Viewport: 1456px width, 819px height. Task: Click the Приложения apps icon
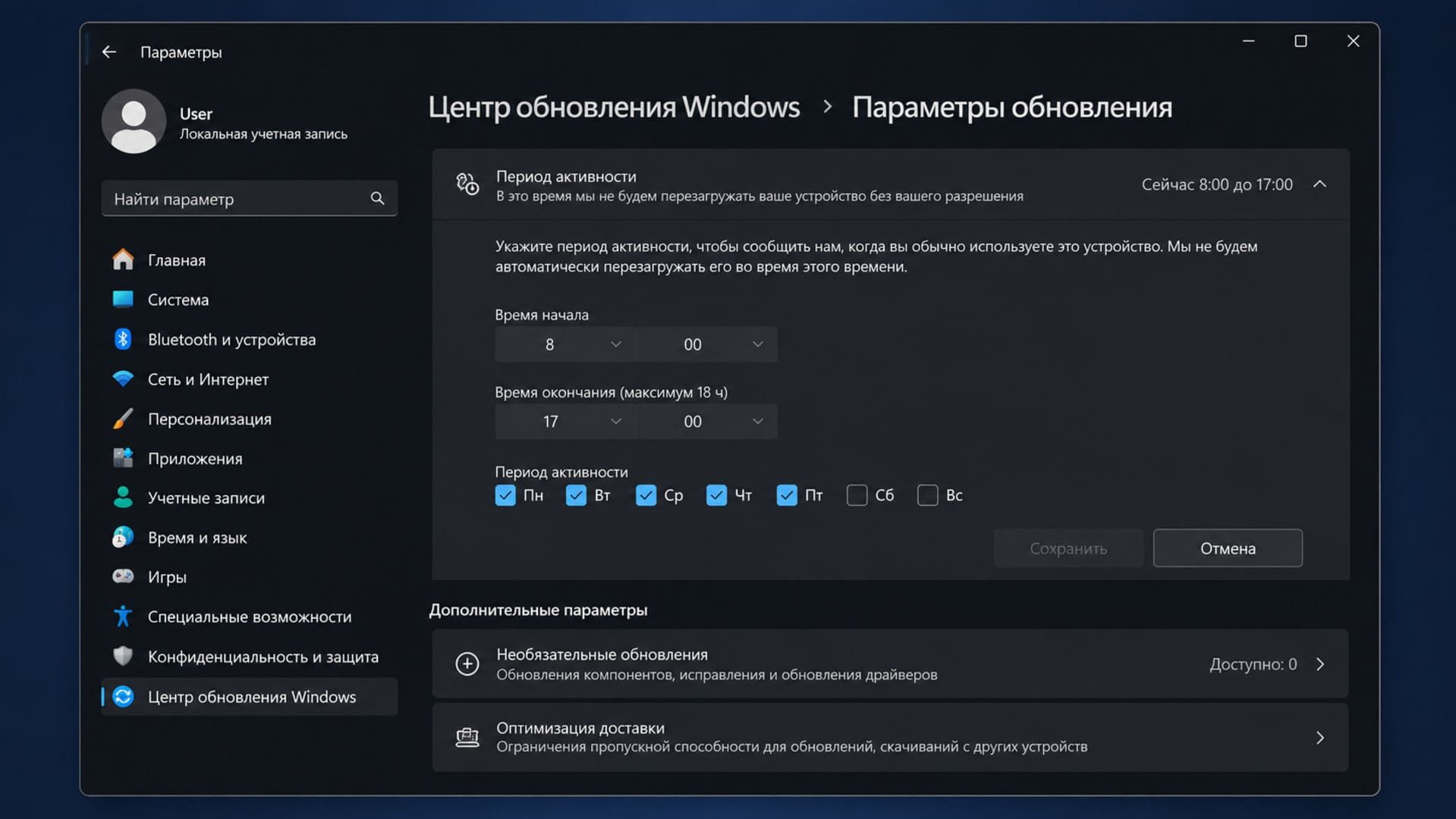click(x=123, y=458)
